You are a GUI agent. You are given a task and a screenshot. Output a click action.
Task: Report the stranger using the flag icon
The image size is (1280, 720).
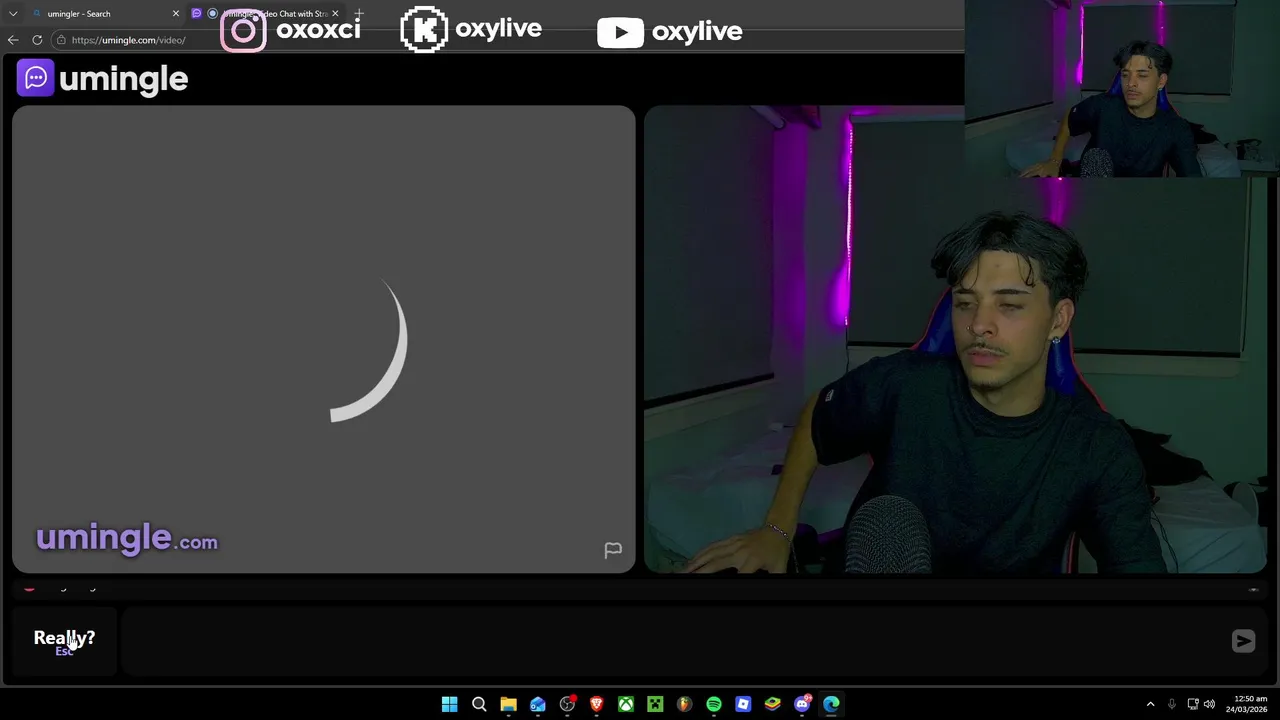tap(613, 550)
